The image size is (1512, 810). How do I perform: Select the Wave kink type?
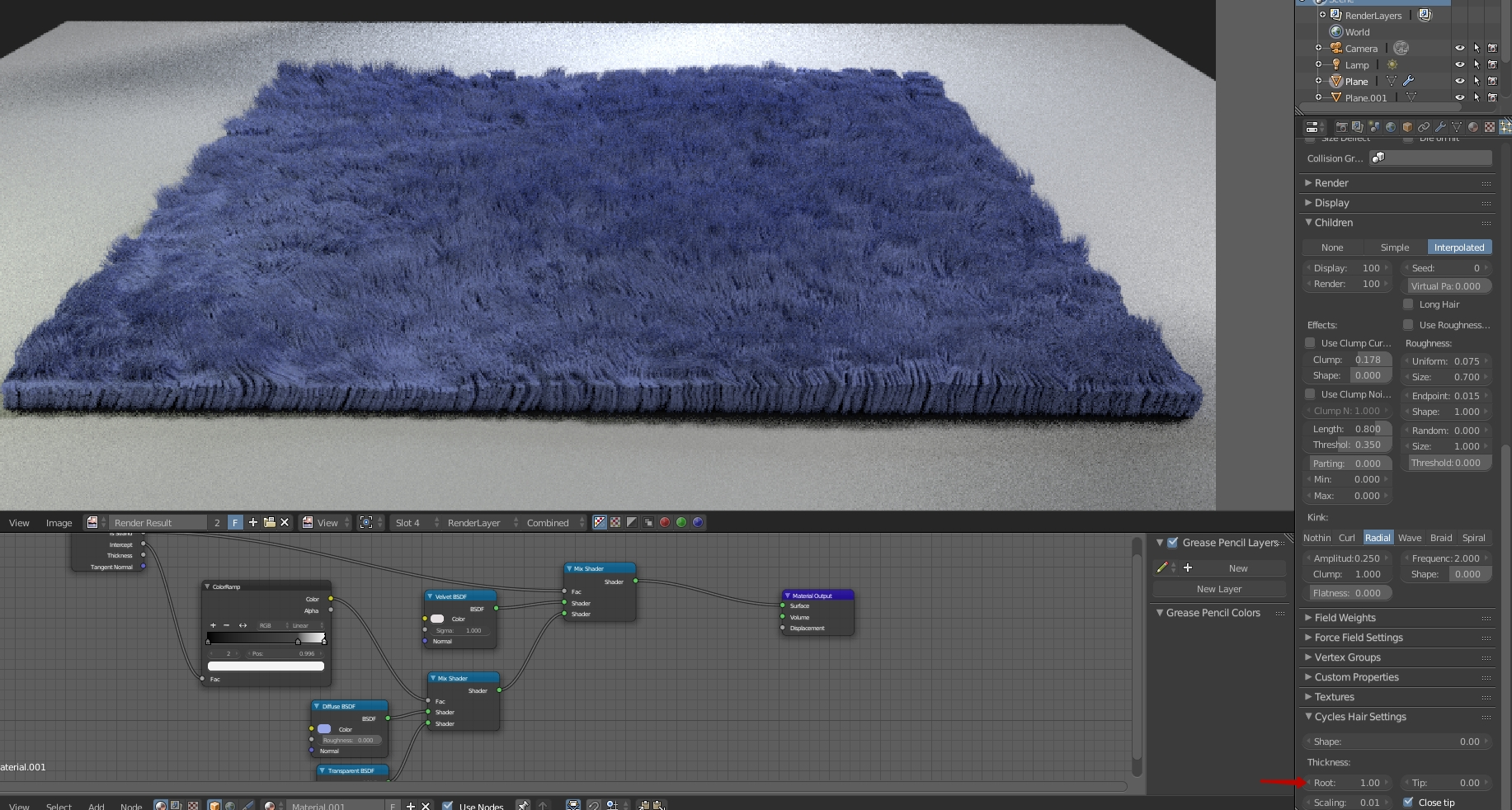[1409, 538]
